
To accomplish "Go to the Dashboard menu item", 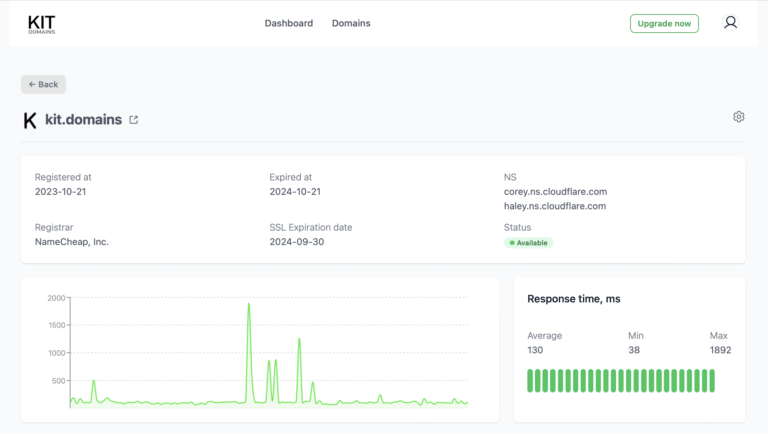I will tap(288, 23).
